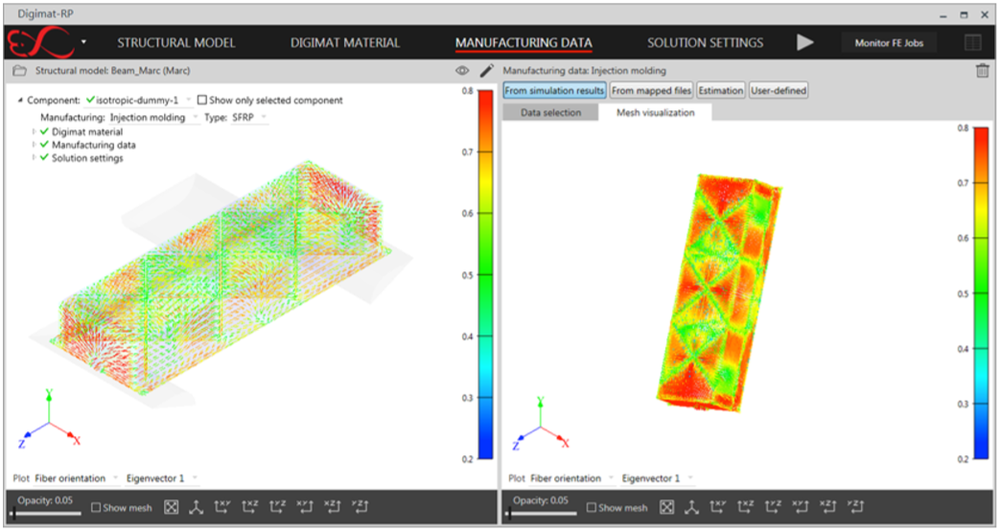This screenshot has height=532, width=1000.
Task: Open structural model folder icon
Action: 18,71
